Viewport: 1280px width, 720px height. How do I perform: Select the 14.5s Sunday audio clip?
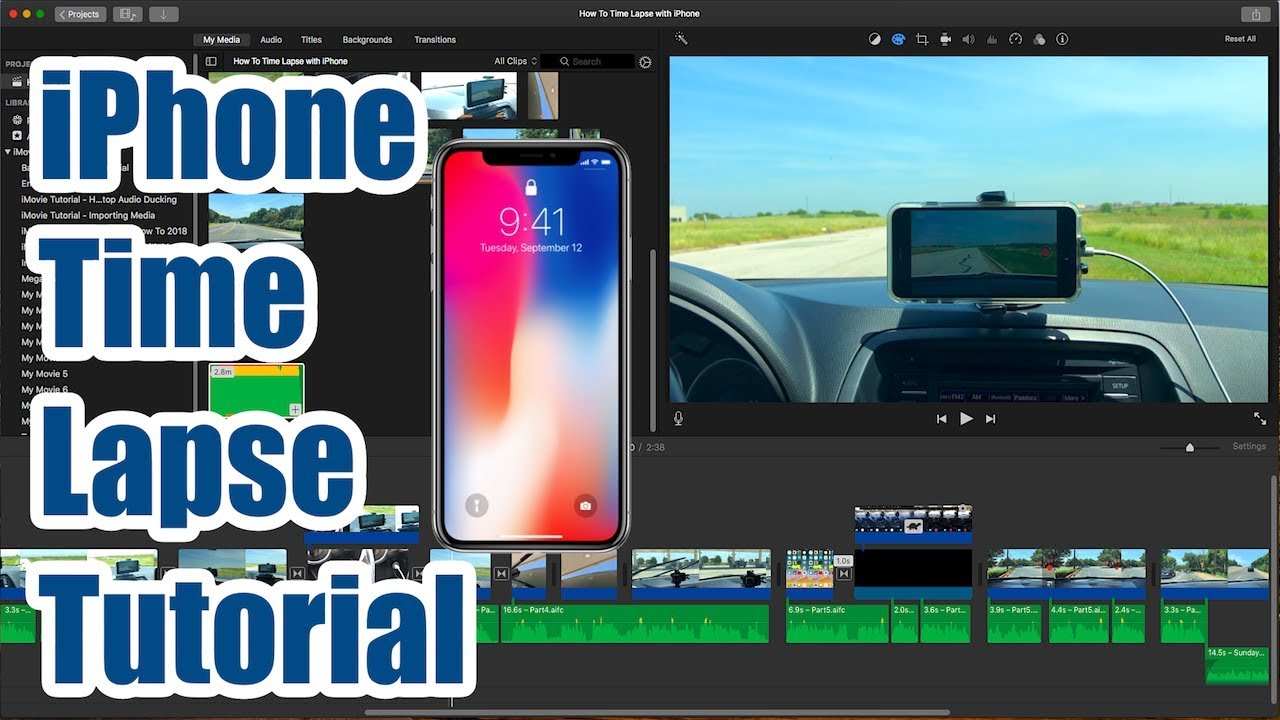1237,665
